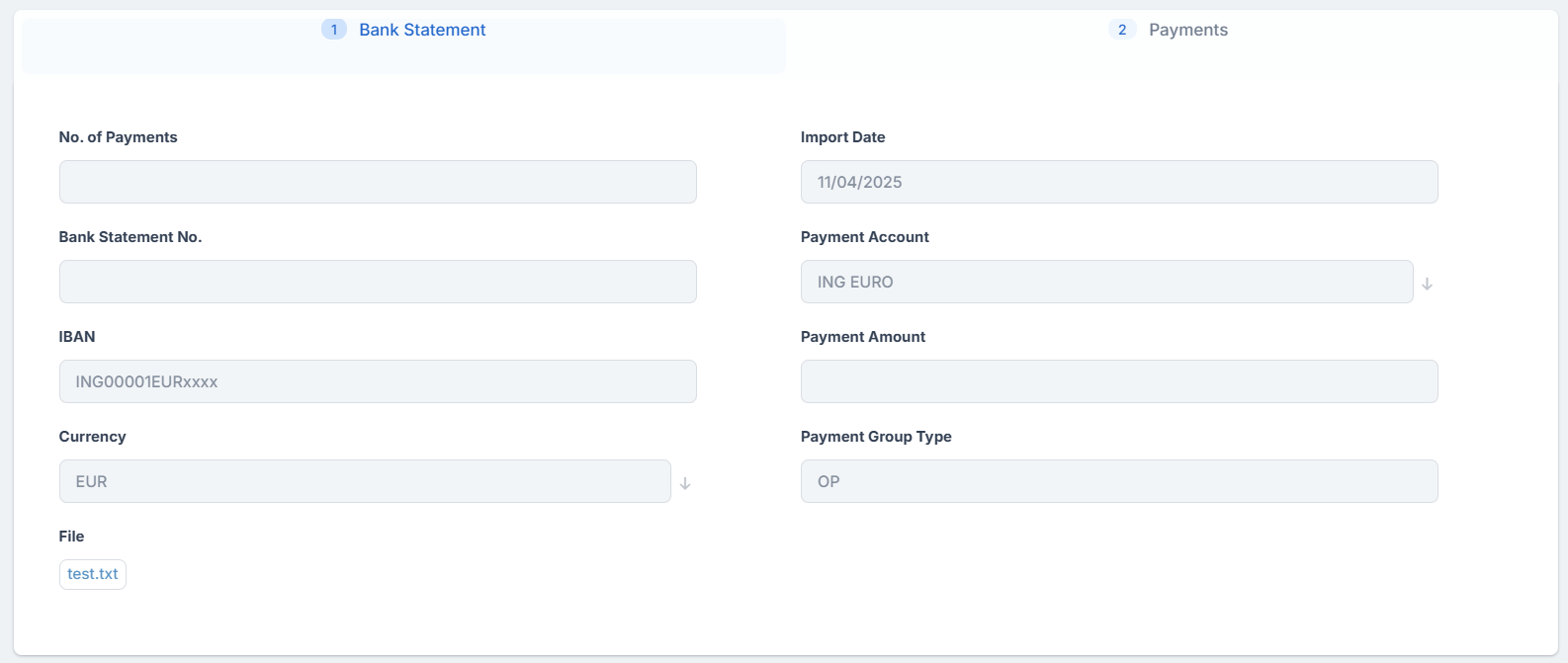Switch to the Bank Statement tab

pos(422,30)
